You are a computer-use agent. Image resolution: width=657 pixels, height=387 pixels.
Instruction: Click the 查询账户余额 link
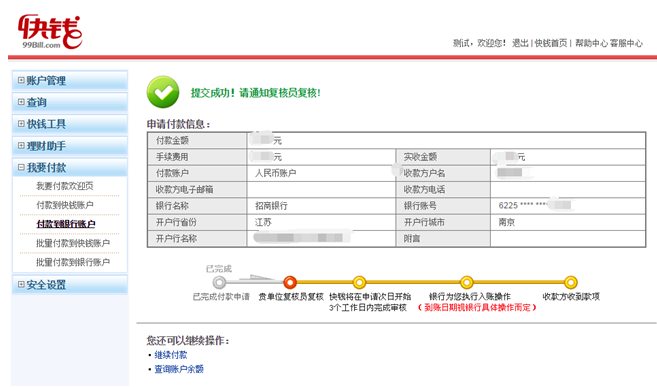pos(179,369)
